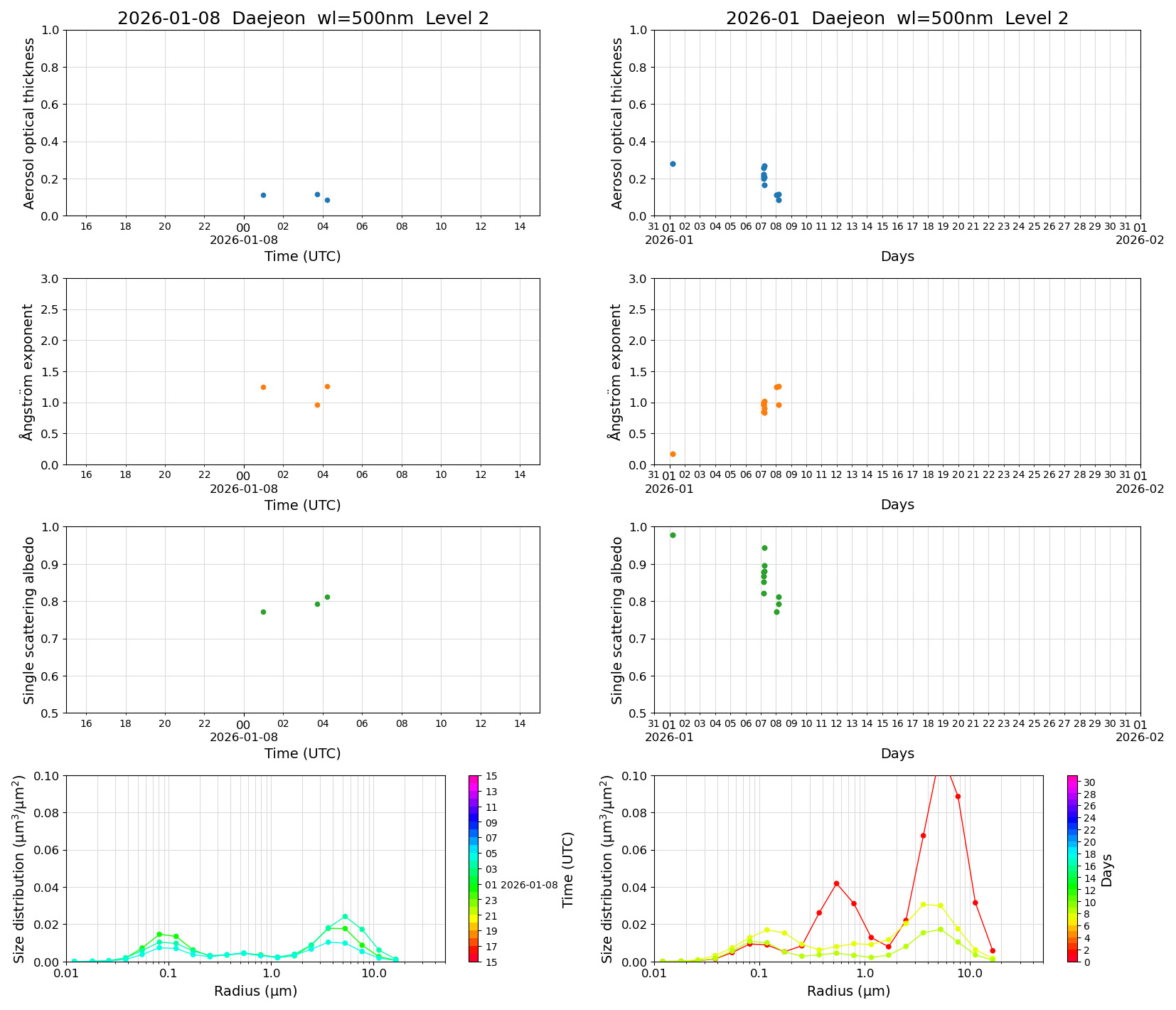Viewport: 1176px width, 1010px height.
Task: Click the Single scattering albedo y-axis label on daily plot
Action: (x=29, y=620)
